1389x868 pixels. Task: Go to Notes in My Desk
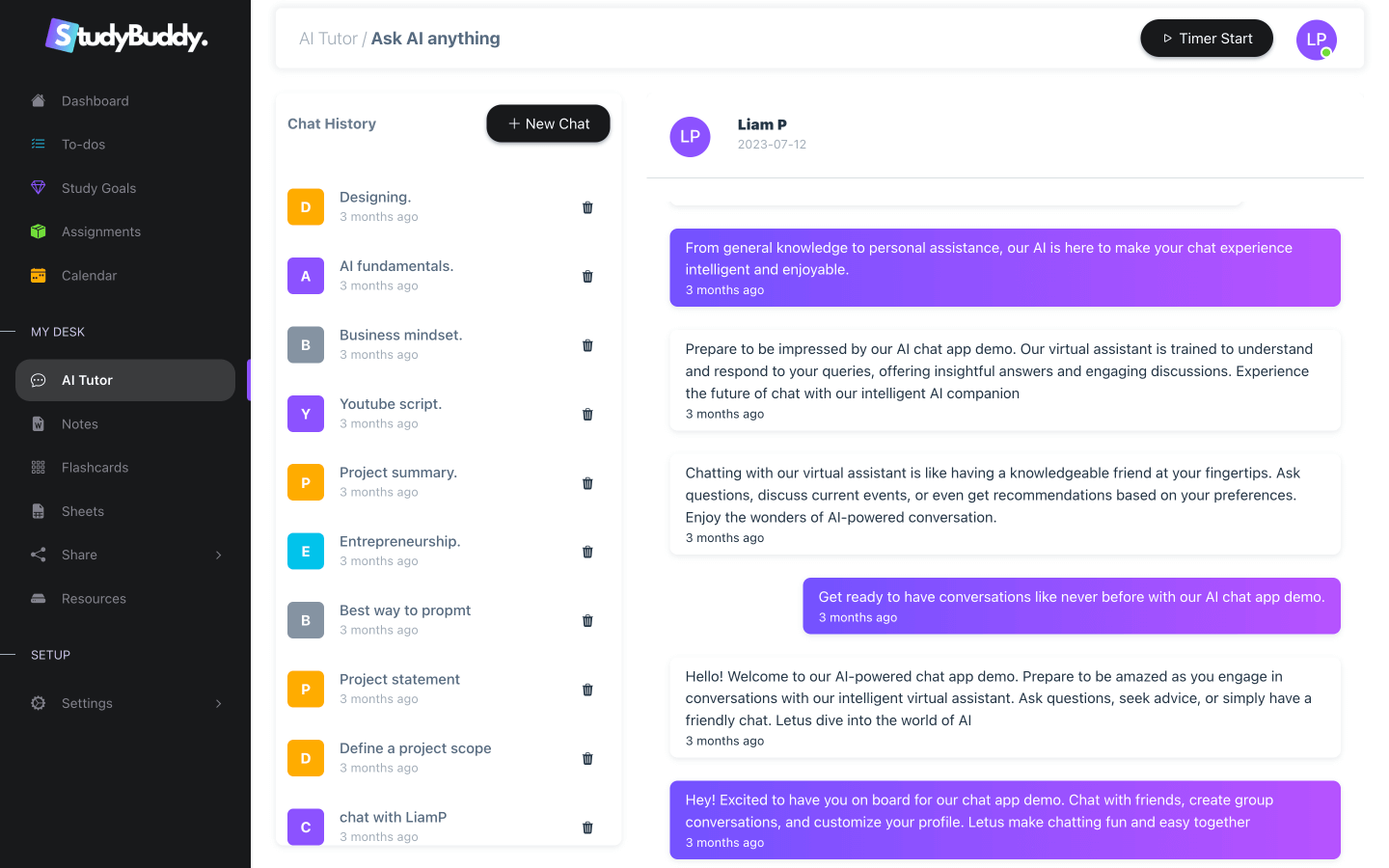click(x=80, y=424)
